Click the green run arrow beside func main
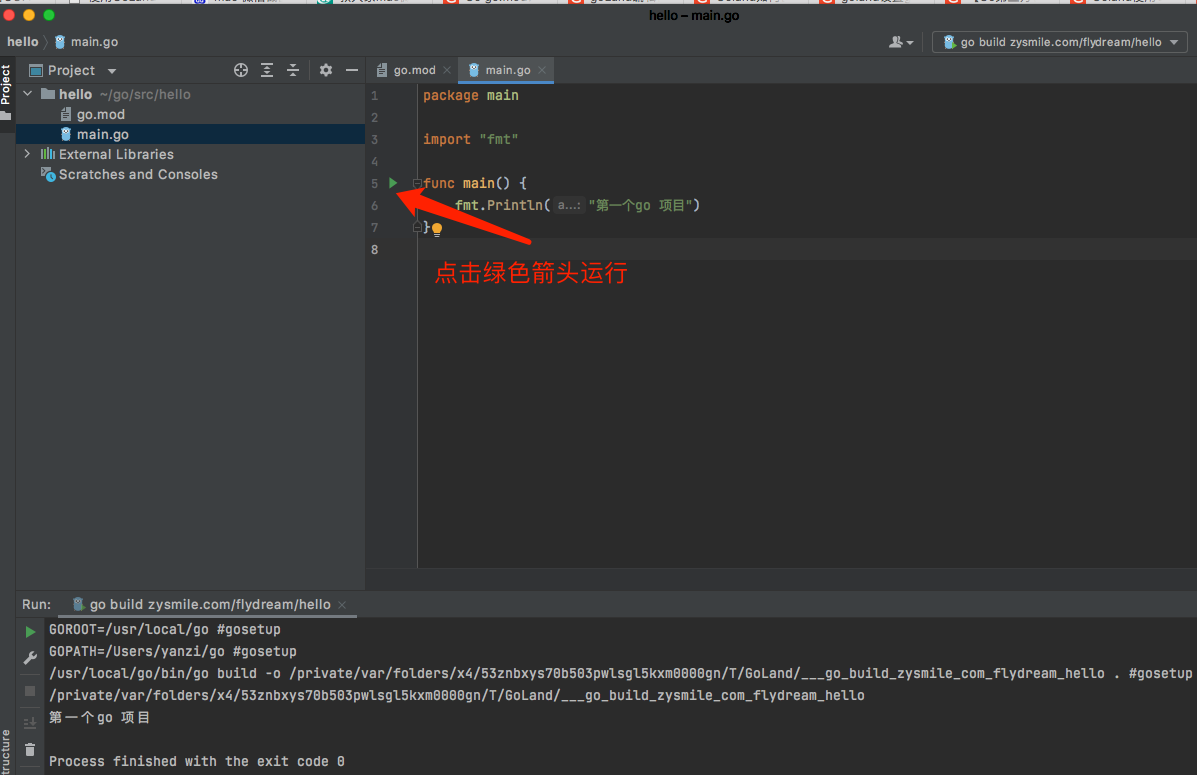The image size is (1197, 775). (393, 183)
